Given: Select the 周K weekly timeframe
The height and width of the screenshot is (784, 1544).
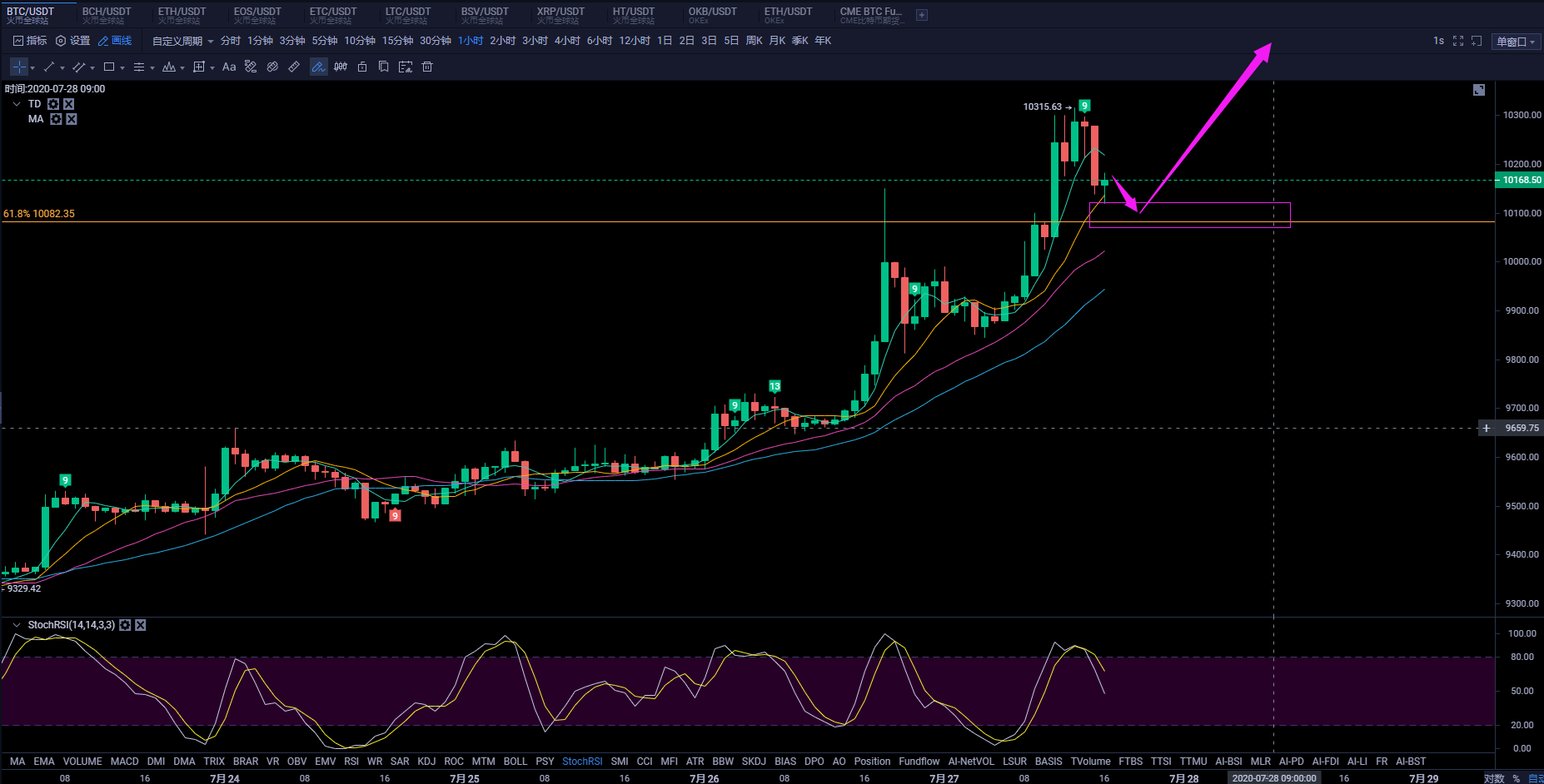Looking at the screenshot, I should 755,41.
